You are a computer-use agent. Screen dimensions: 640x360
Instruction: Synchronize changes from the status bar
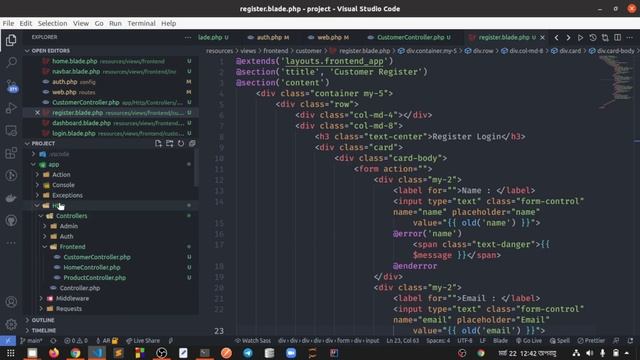53,340
